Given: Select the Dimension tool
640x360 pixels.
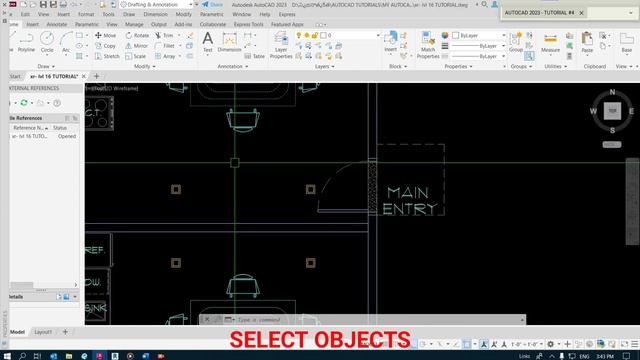Looking at the screenshot, I should coord(229,42).
